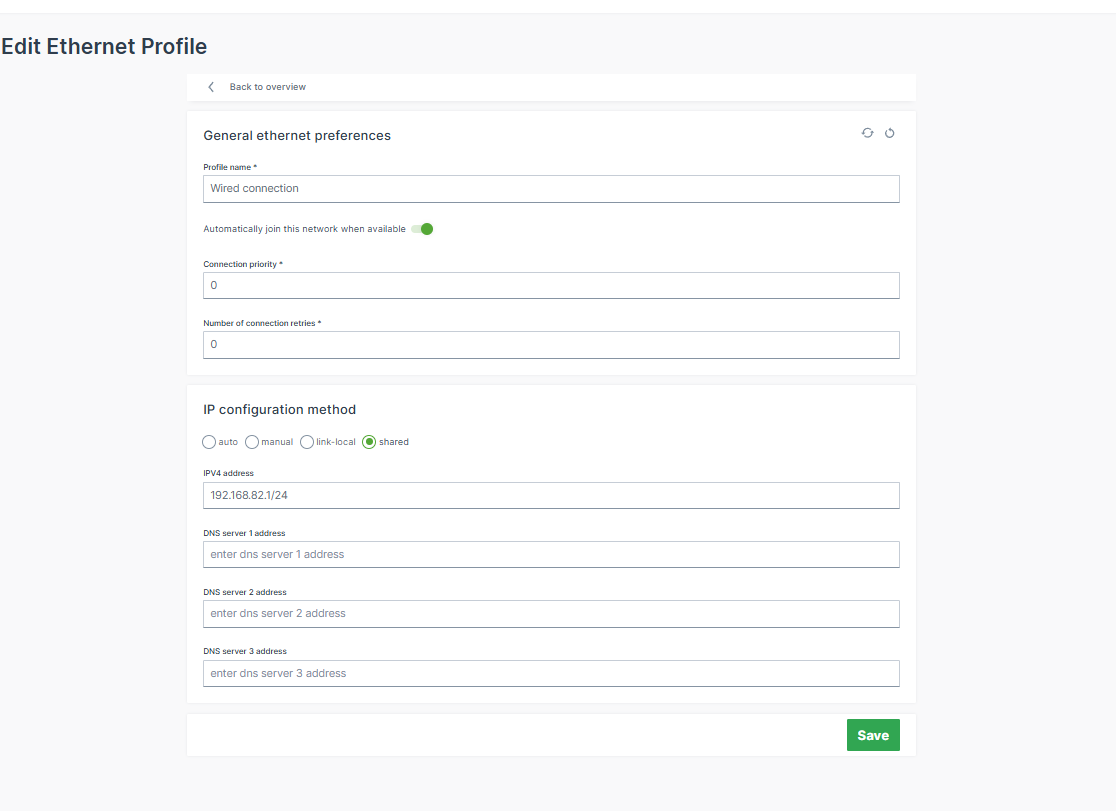The width and height of the screenshot is (1116, 811).
Task: Click the Edit Ethernet Profile page title
Action: (x=104, y=46)
